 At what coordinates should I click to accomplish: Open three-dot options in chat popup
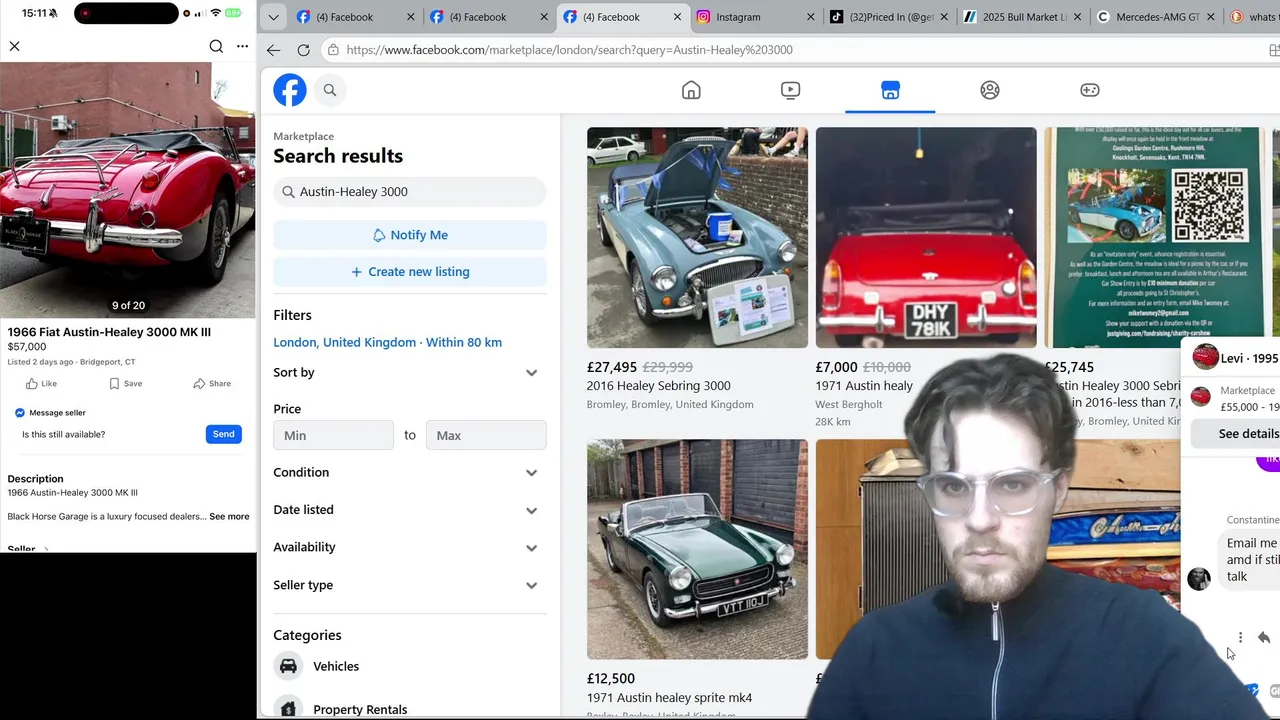coord(1240,637)
